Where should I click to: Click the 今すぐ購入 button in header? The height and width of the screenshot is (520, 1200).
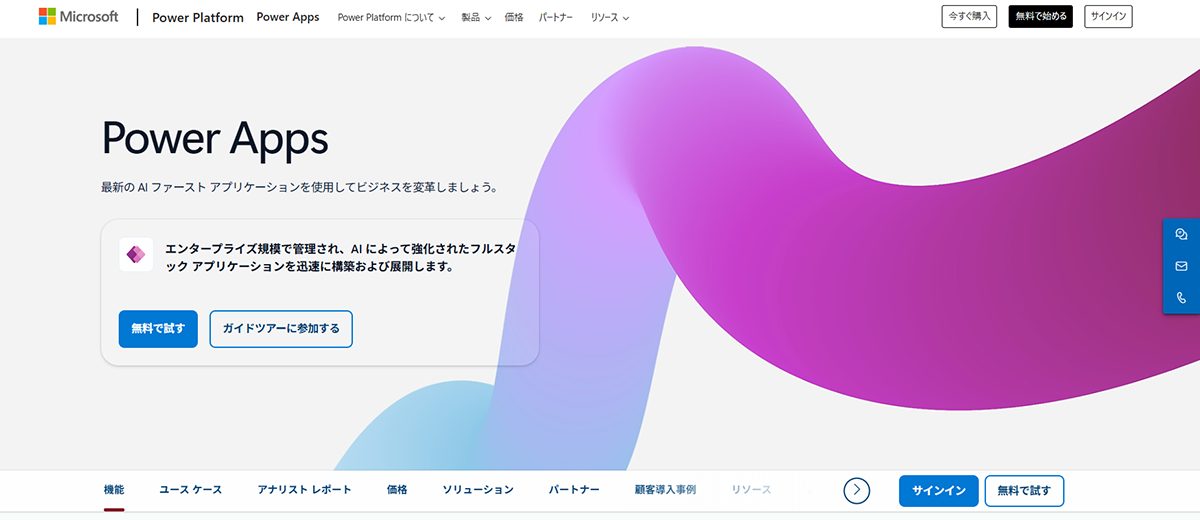pos(969,17)
